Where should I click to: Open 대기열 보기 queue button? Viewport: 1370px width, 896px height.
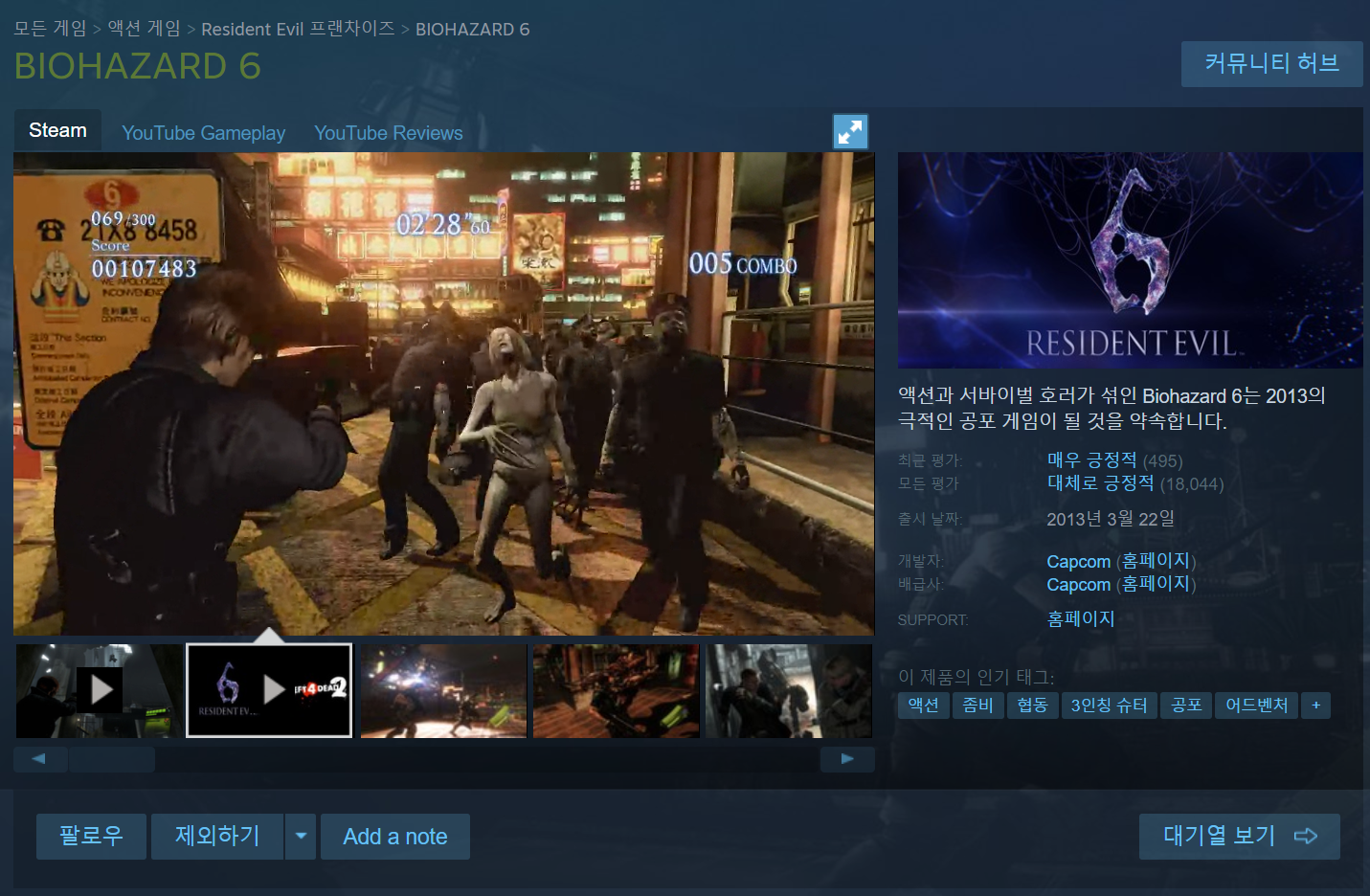[x=1239, y=837]
